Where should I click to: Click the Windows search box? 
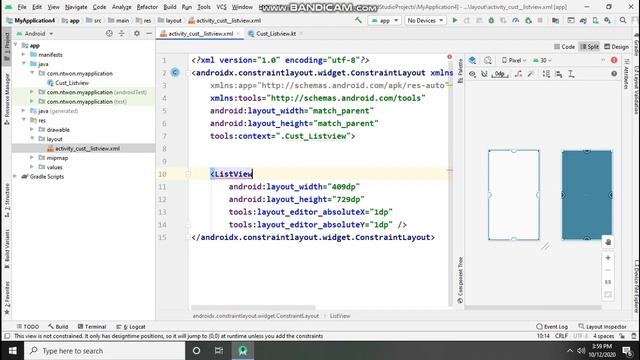[104, 351]
